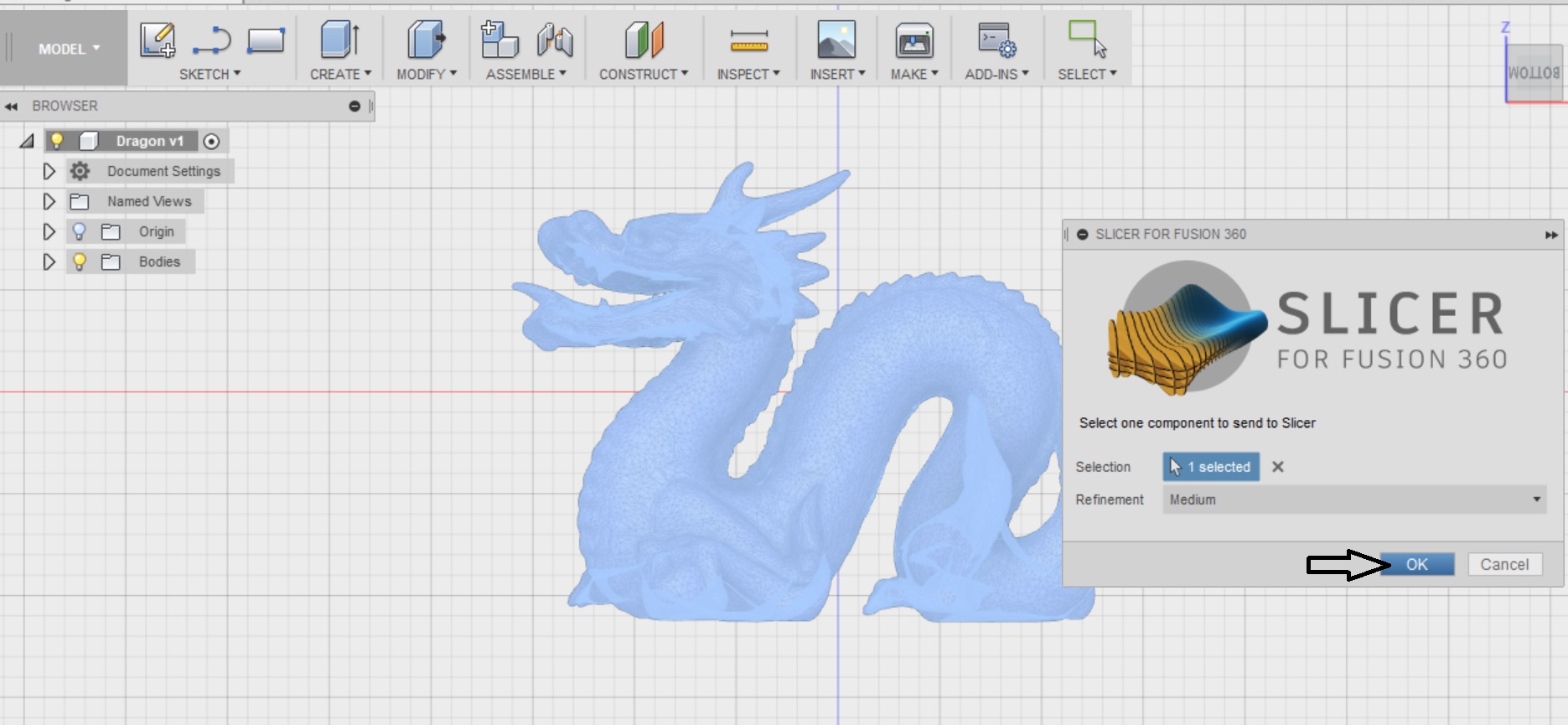Open the MODEL workspace dropdown
1568x725 pixels.
pos(69,49)
